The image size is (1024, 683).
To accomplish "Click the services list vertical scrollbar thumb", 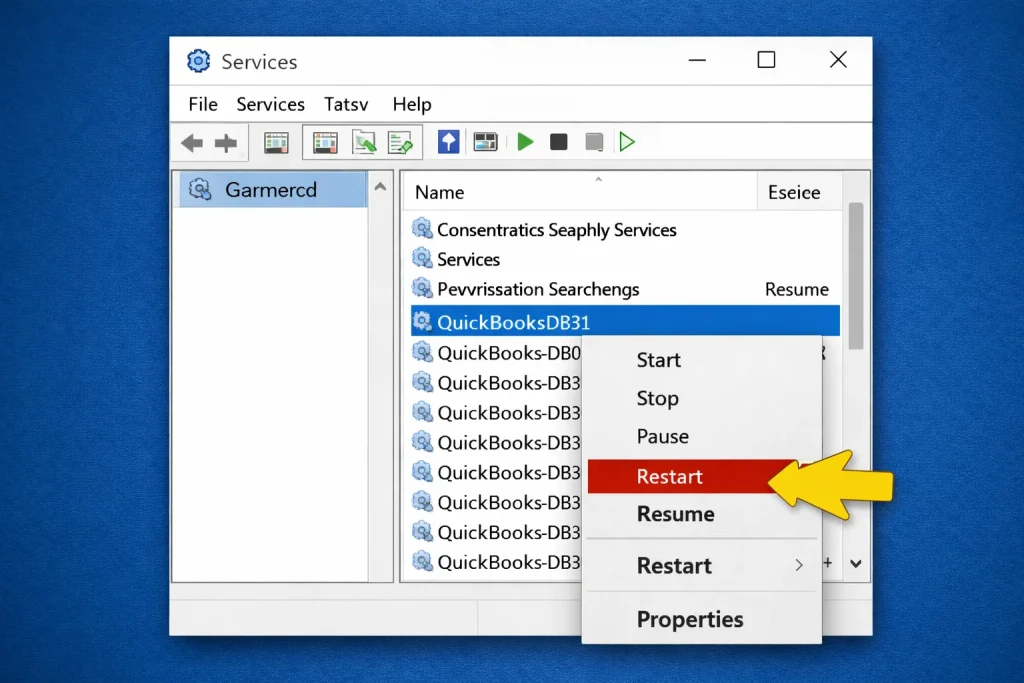I will click(x=856, y=276).
